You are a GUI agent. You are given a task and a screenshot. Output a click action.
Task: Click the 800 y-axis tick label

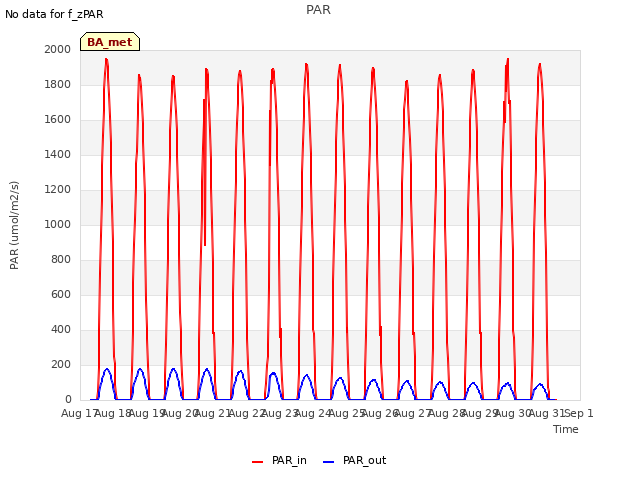61,260
